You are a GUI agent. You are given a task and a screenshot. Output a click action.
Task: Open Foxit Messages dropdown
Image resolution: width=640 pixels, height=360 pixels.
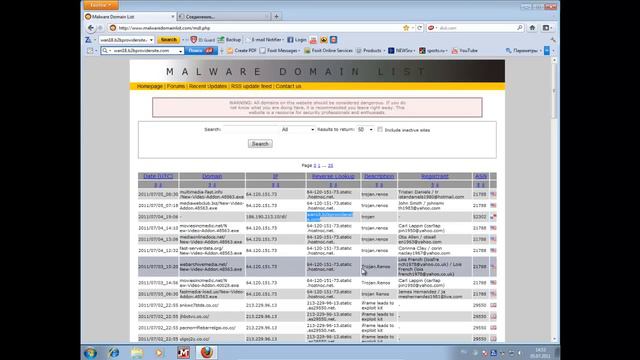(299, 51)
